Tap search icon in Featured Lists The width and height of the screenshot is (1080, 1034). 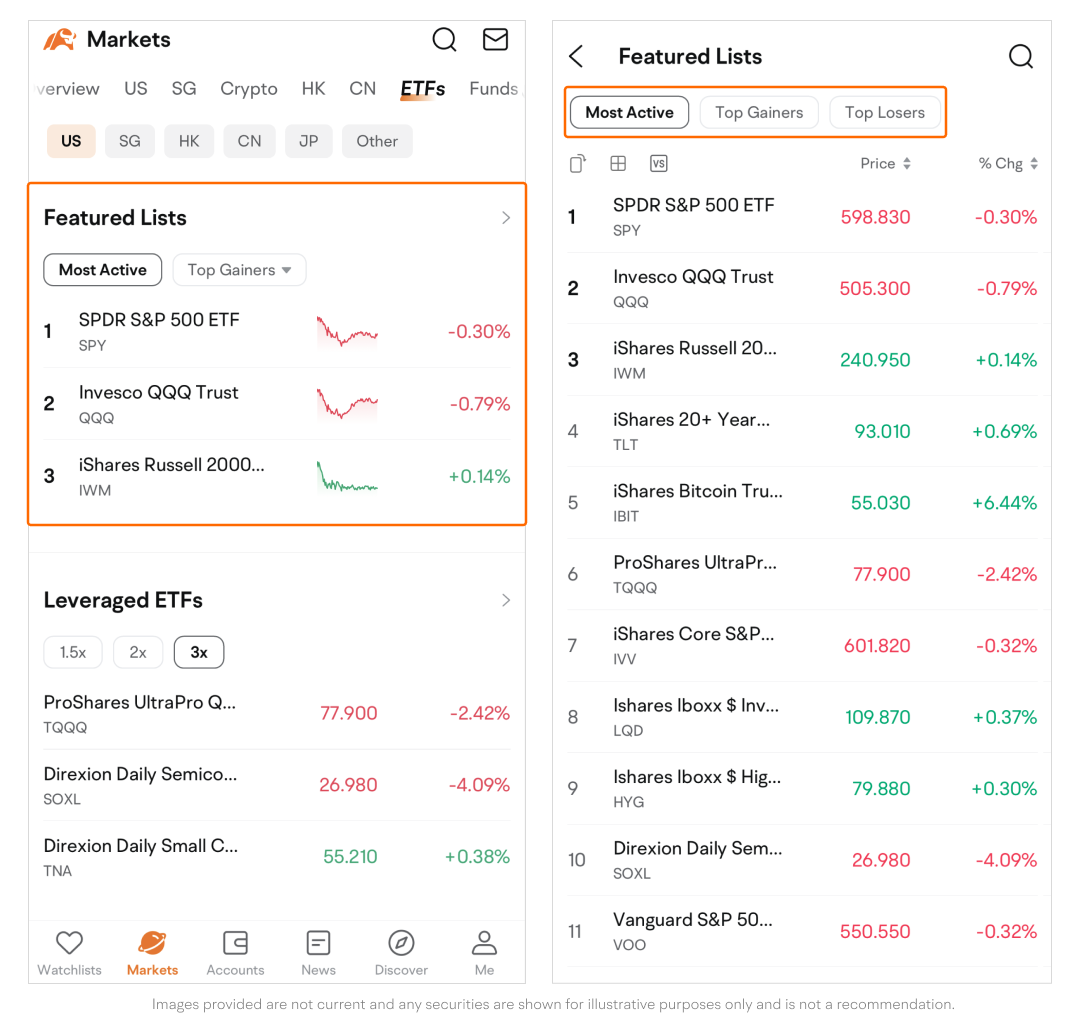click(1020, 57)
